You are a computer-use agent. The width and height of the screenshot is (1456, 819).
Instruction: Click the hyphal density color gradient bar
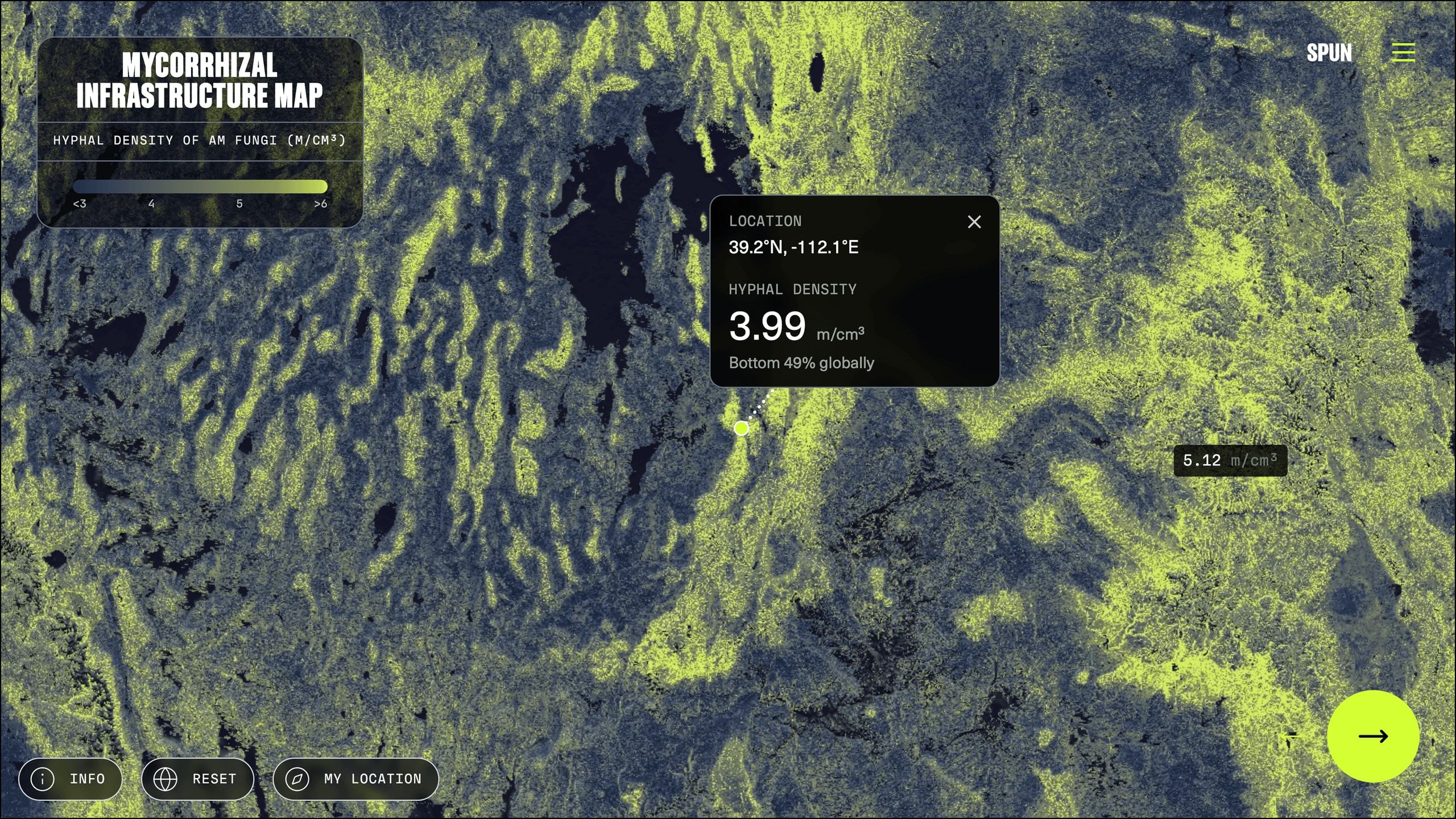200,187
